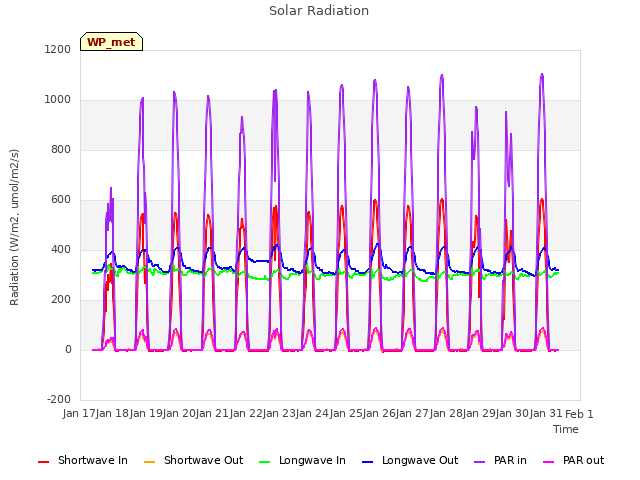Toggle the Longwave Out legend entry
This screenshot has width=640, height=480.
[x=410, y=460]
